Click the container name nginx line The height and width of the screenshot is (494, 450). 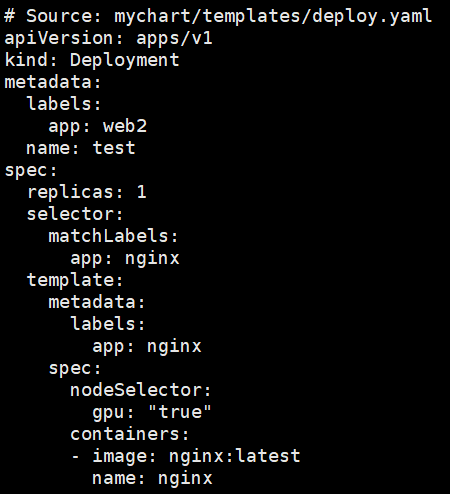(152, 478)
